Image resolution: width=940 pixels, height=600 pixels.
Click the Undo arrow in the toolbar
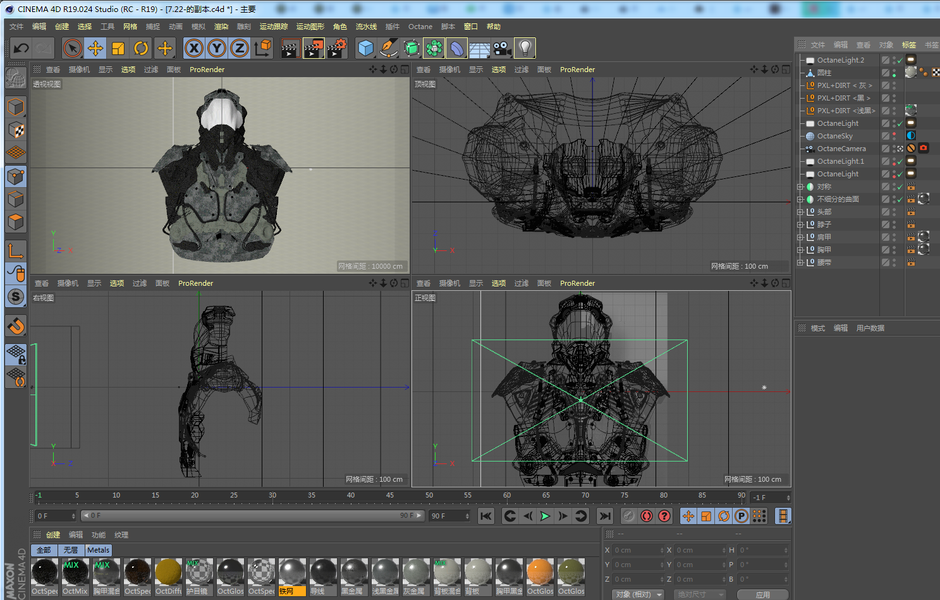21,48
